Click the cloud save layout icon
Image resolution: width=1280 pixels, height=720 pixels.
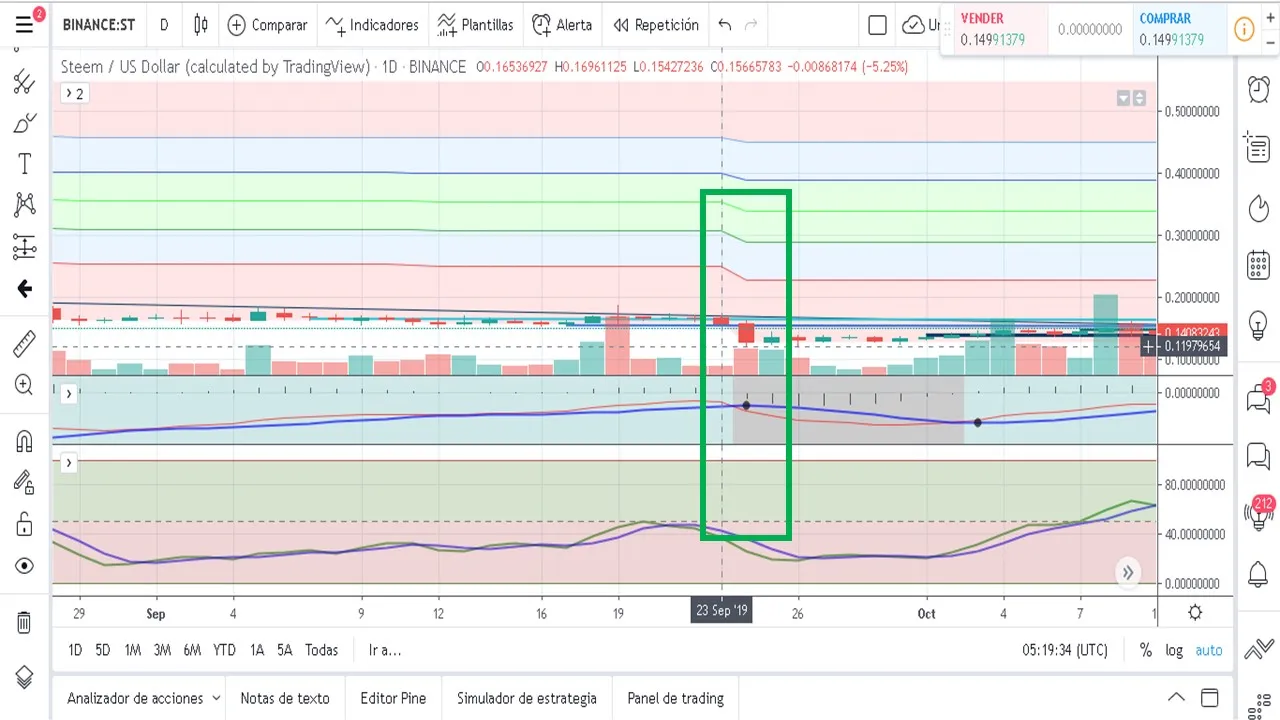pos(913,25)
